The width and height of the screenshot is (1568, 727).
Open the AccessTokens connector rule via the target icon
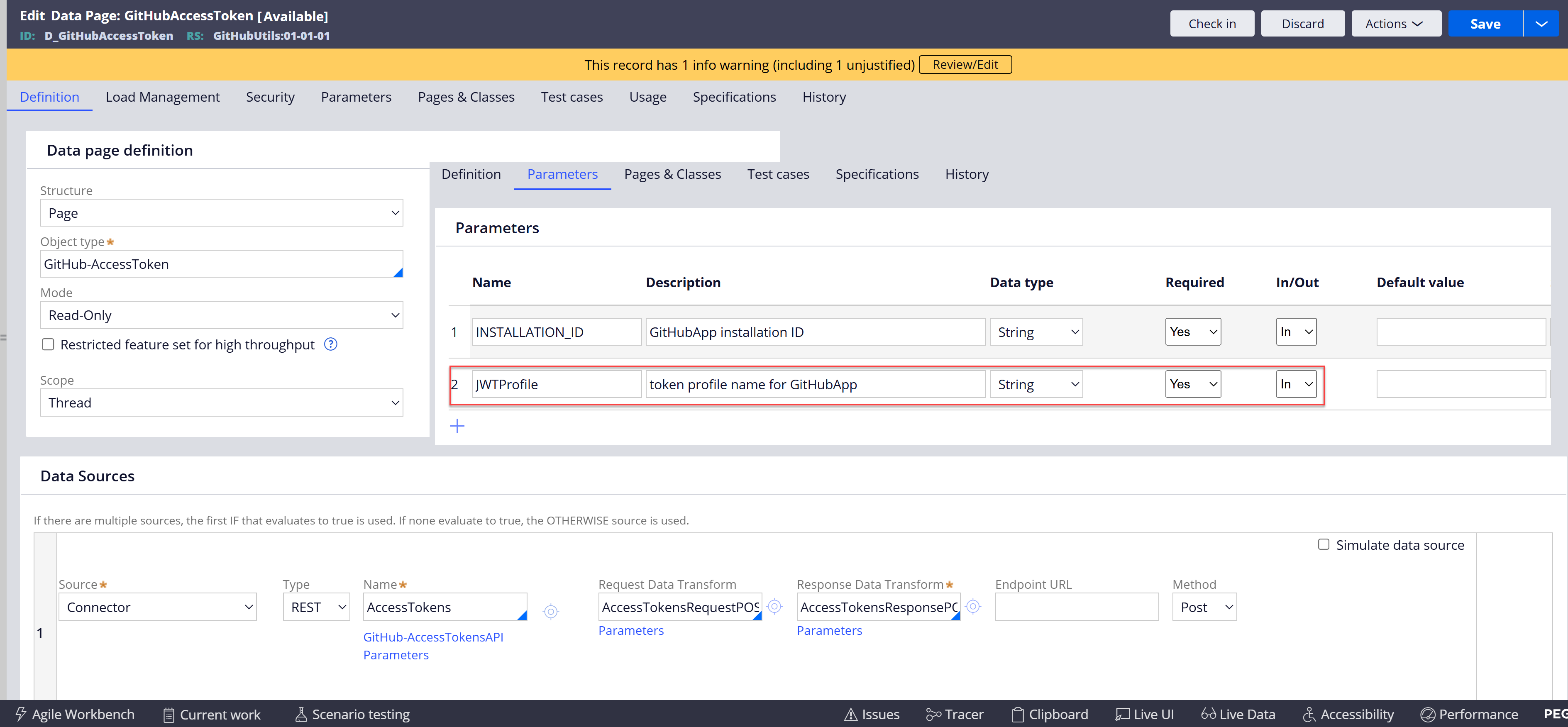click(x=551, y=611)
